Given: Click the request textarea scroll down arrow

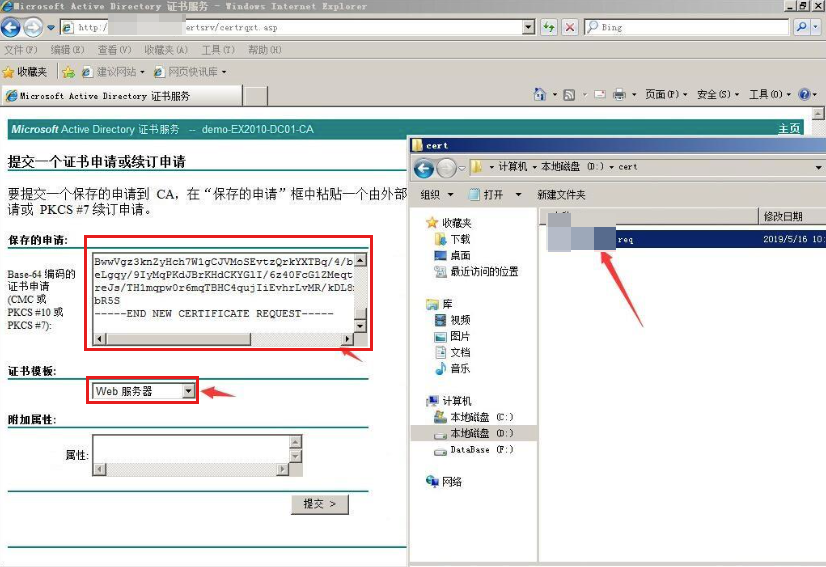Looking at the screenshot, I should 360,326.
